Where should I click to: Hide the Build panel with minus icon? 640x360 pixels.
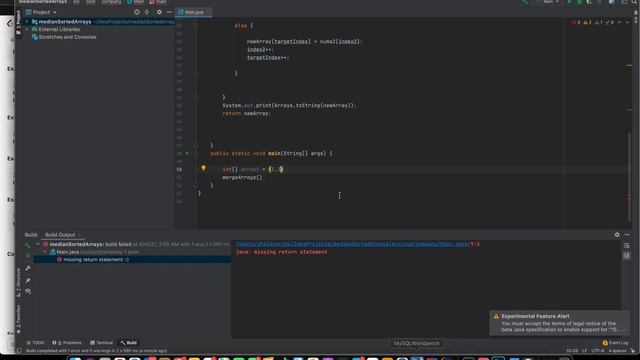point(627,235)
